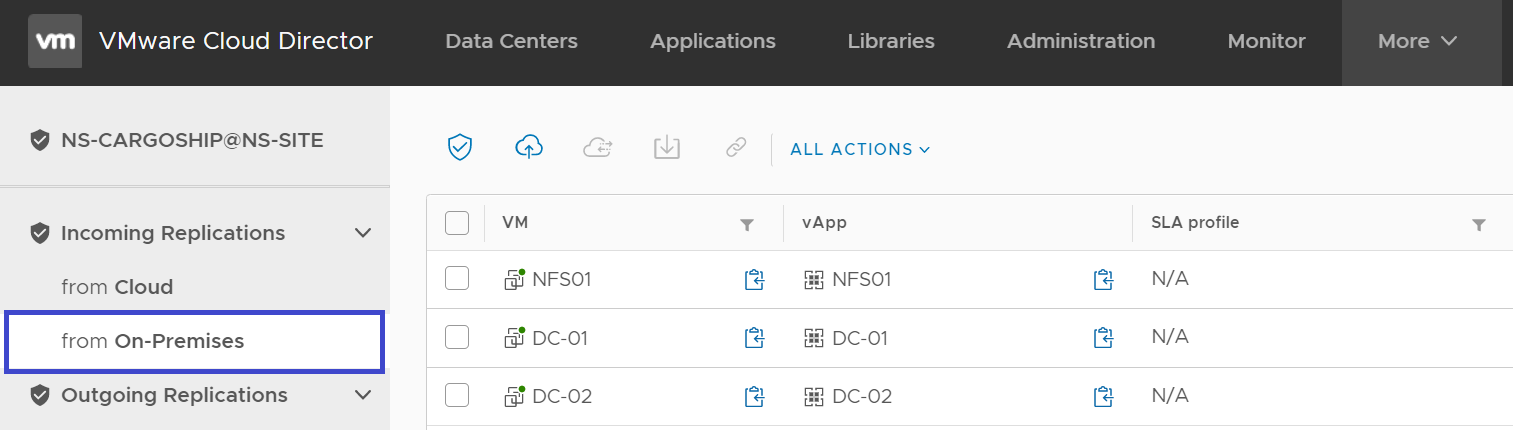1513x430 pixels.
Task: Collapse the Incoming Replications chevron
Action: point(363,233)
